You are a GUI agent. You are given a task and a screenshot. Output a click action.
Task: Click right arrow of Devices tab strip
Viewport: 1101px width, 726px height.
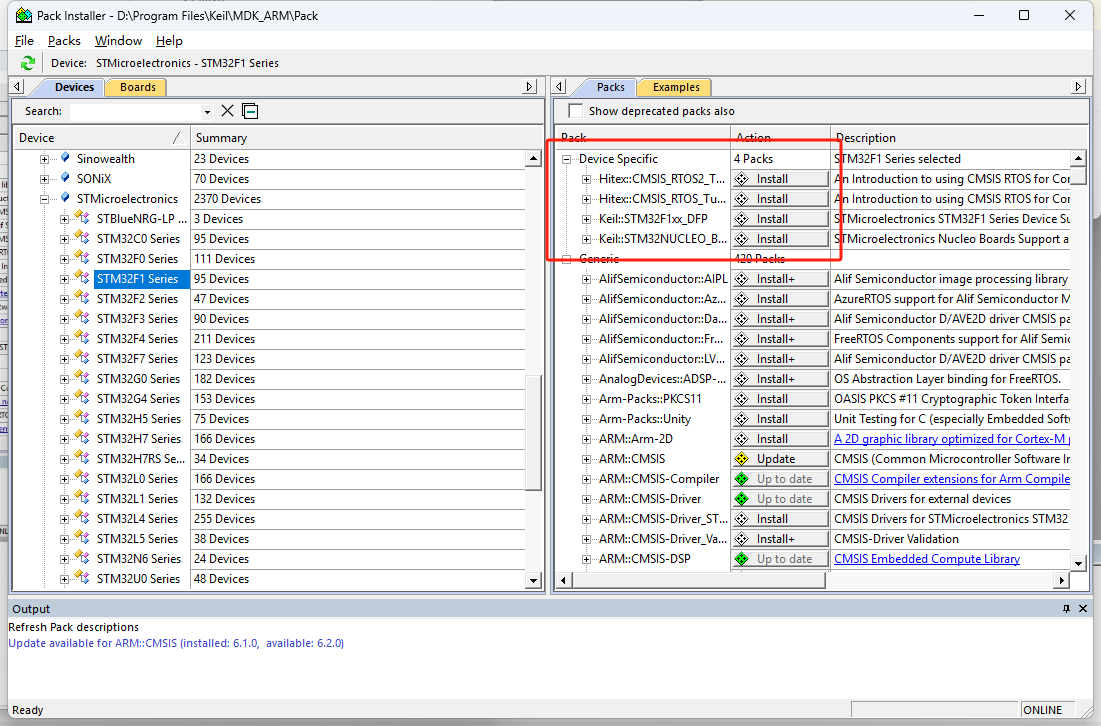coord(530,86)
